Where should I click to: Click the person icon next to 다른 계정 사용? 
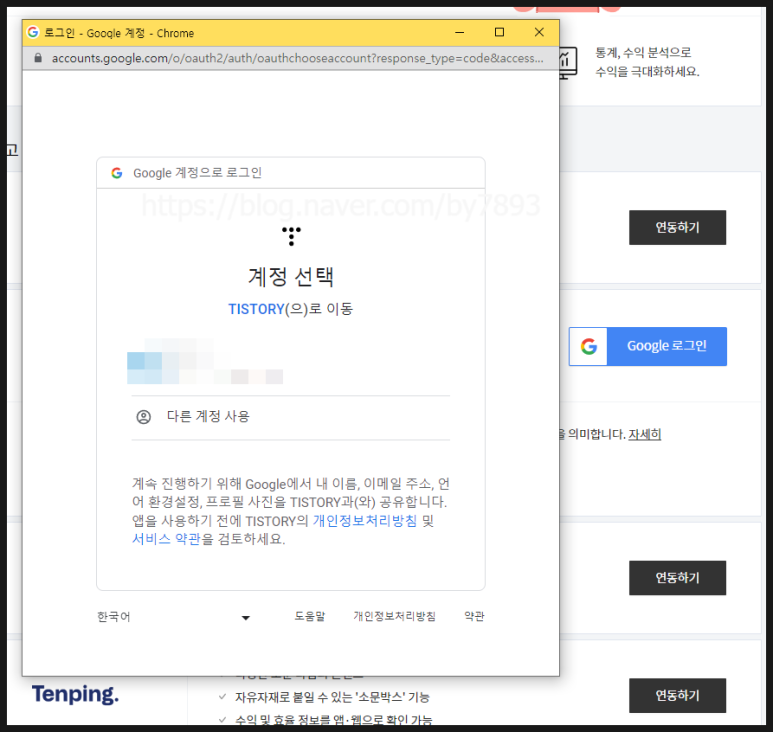tap(143, 417)
